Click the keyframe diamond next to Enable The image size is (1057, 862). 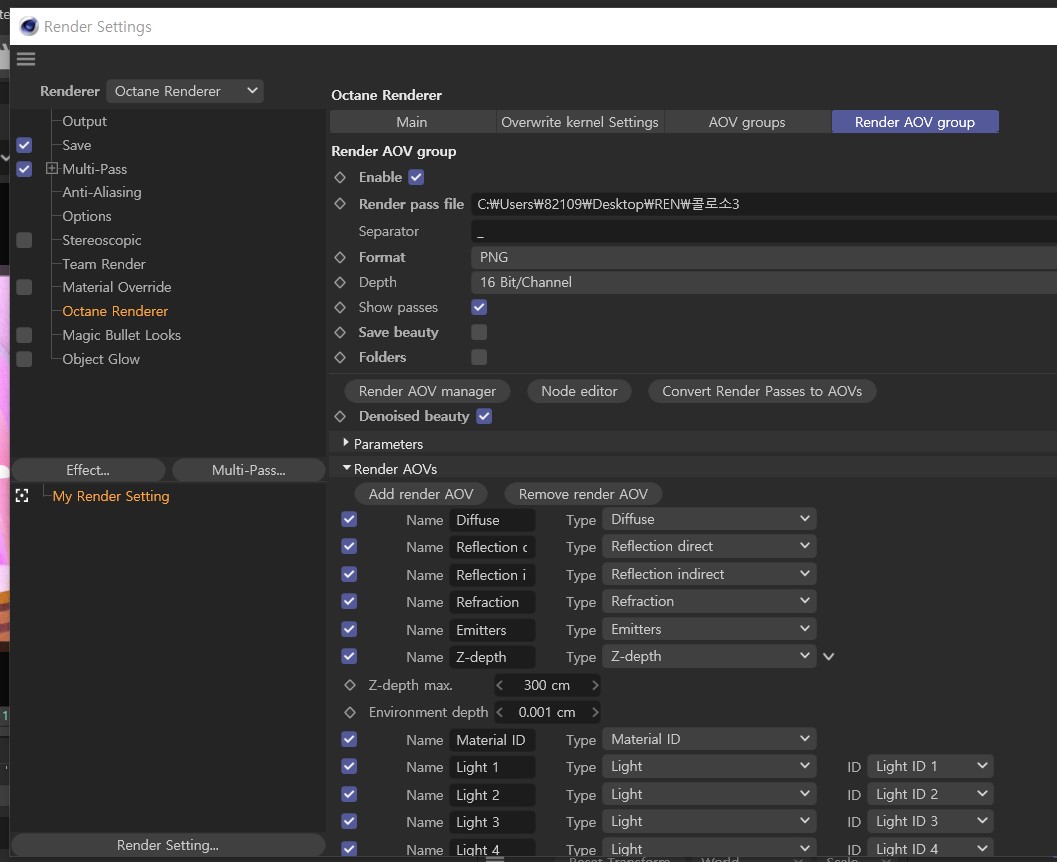(x=340, y=177)
